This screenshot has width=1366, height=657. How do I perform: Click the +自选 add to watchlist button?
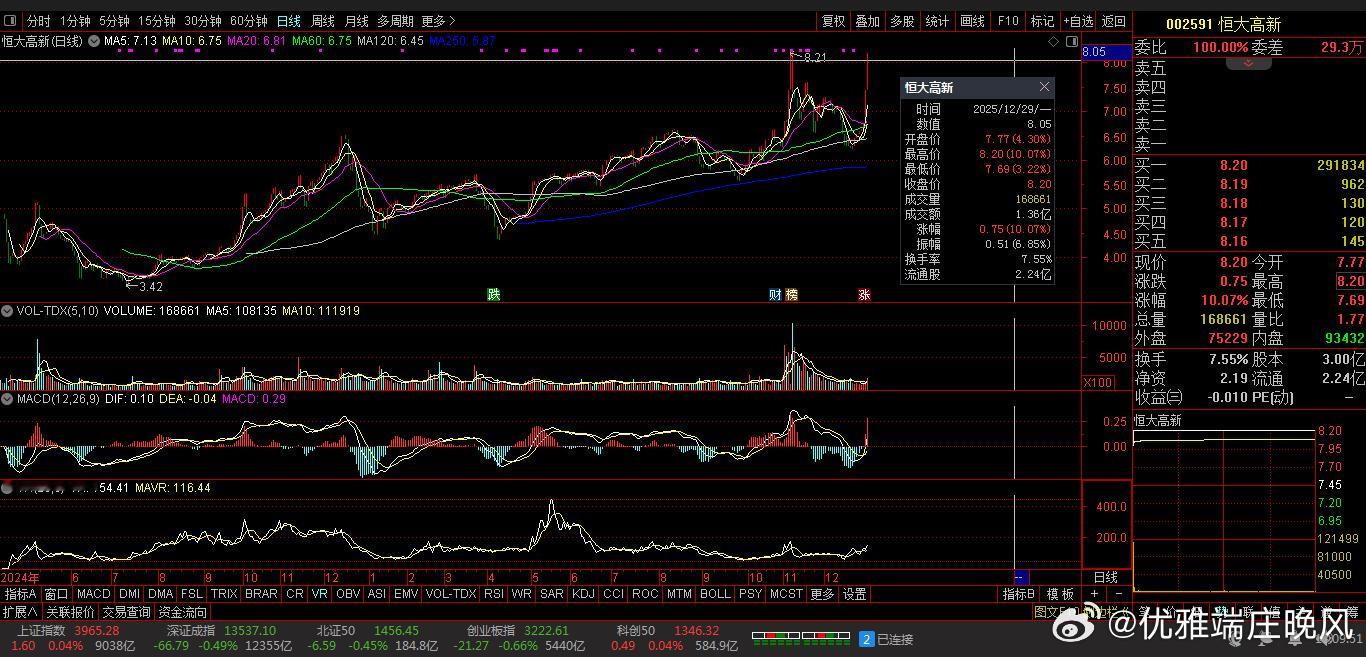tap(1077, 21)
